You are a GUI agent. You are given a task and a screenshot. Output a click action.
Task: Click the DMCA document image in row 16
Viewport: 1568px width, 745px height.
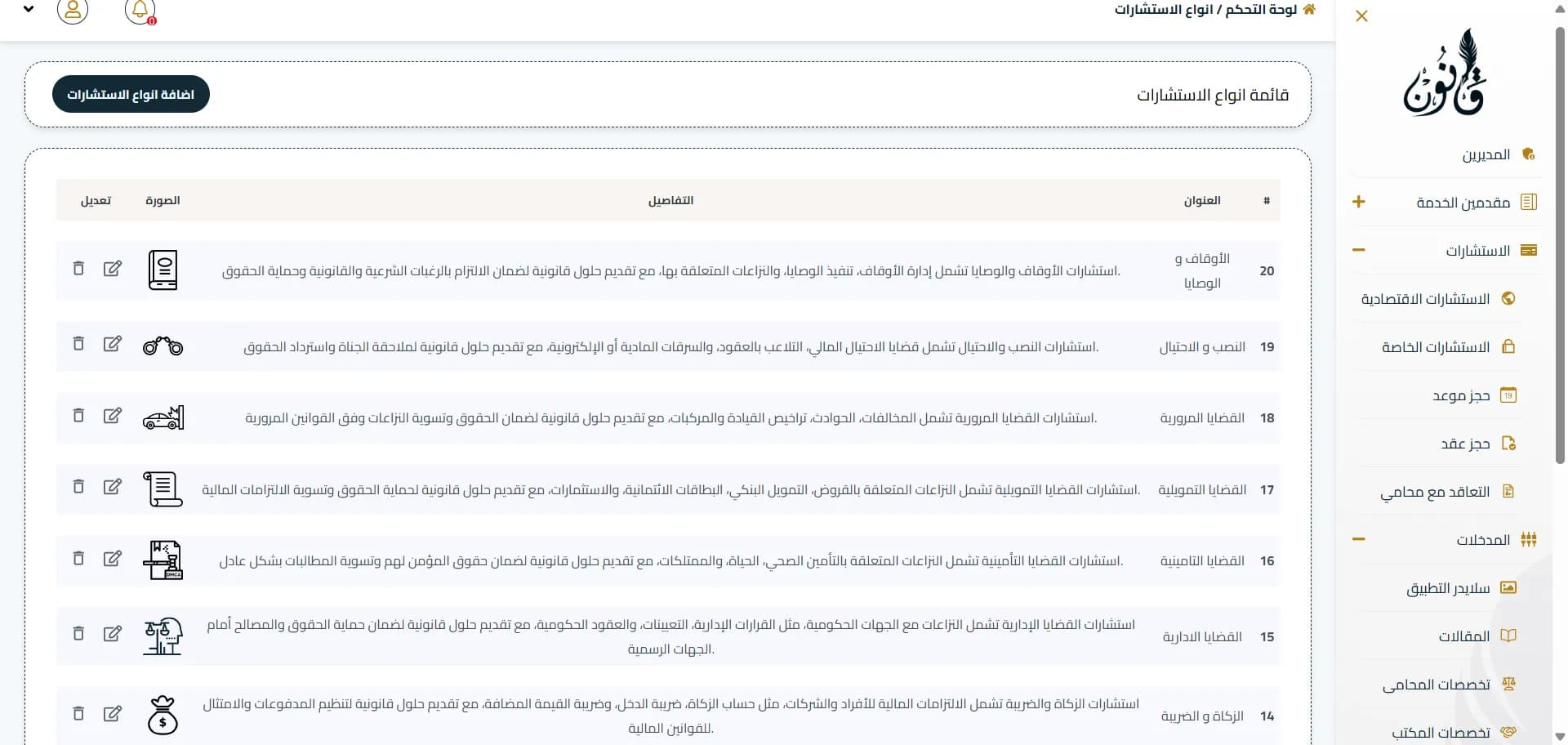tap(163, 560)
